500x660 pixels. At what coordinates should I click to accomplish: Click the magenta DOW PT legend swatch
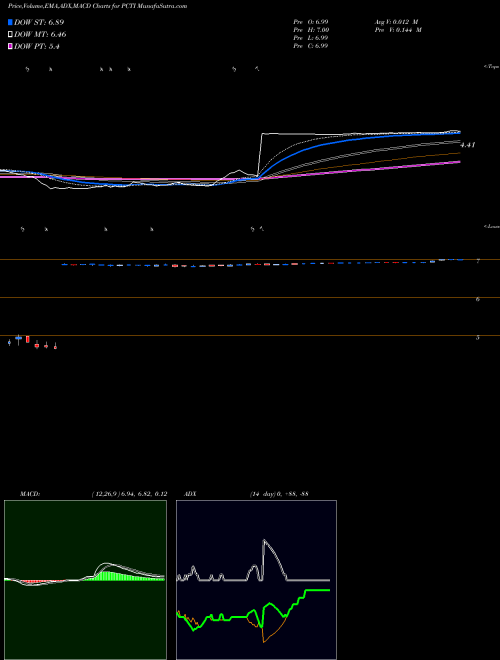click(x=10, y=46)
